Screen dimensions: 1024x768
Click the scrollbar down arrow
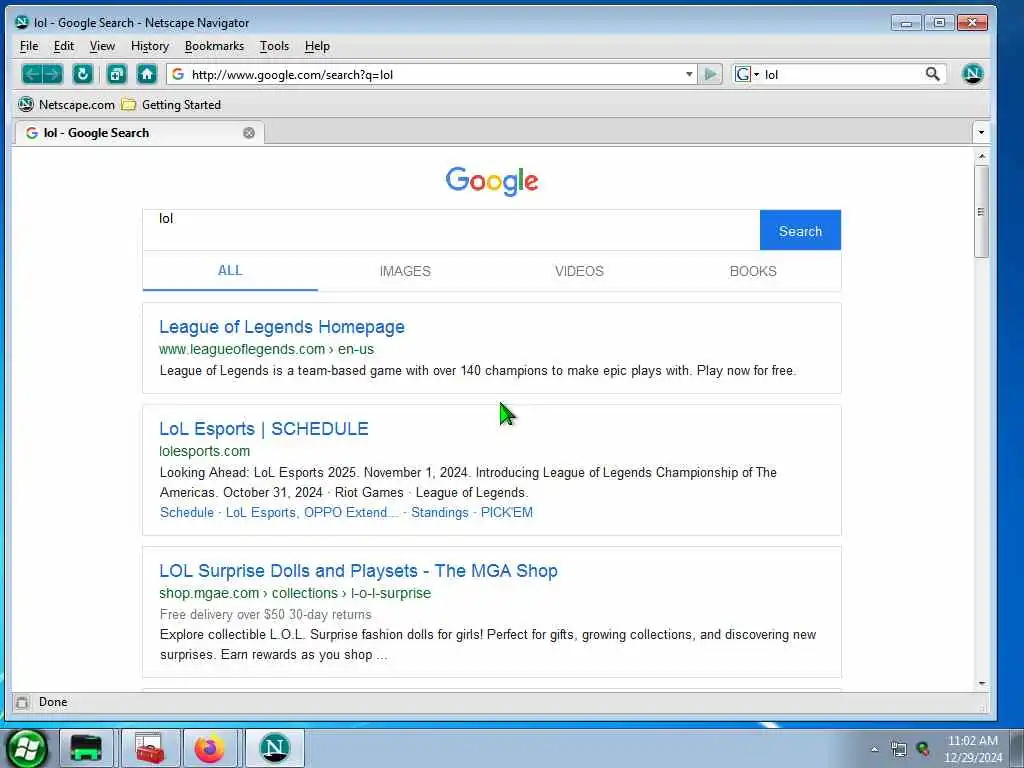(x=981, y=684)
